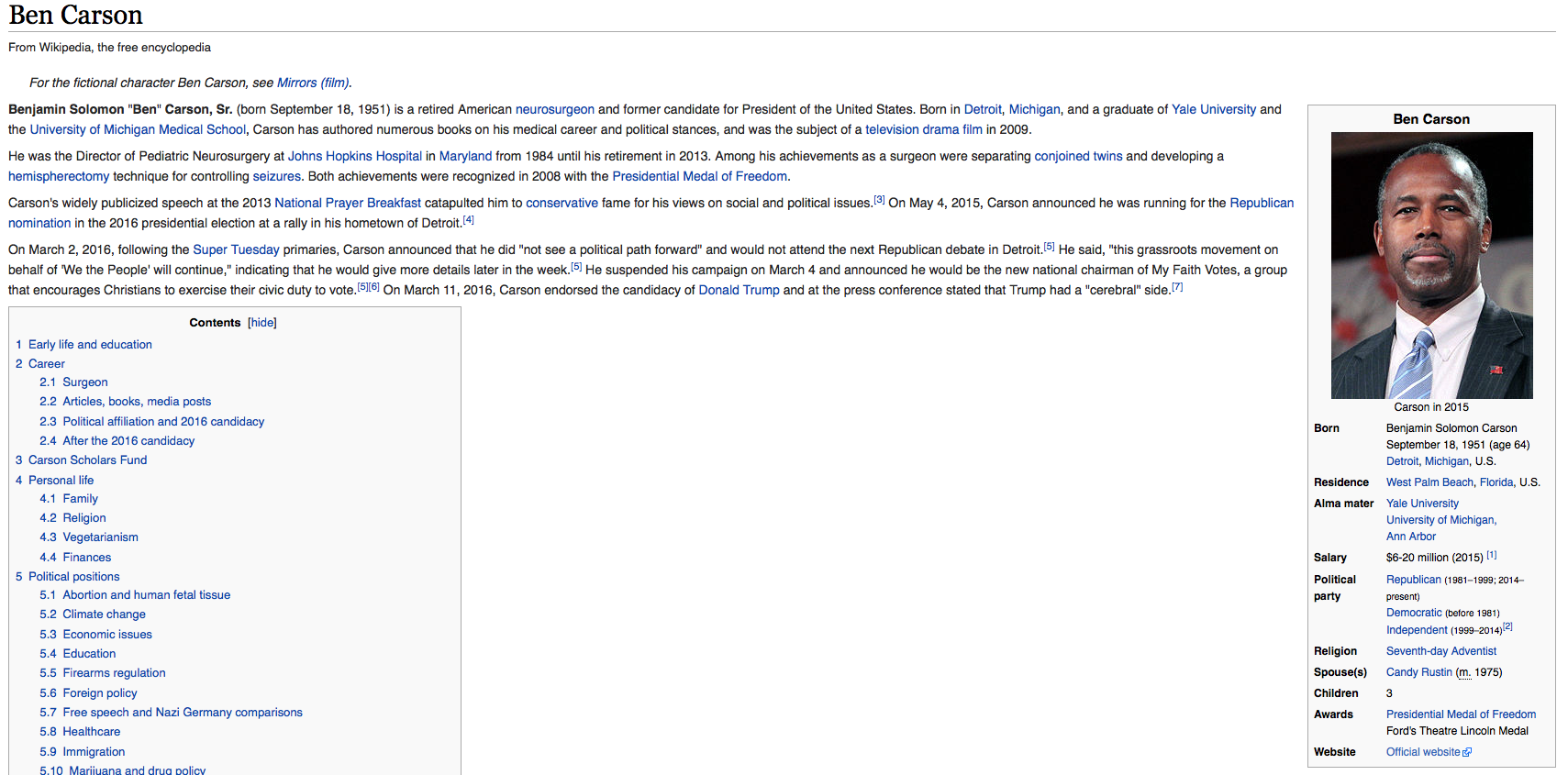Screen dimensions: 1568x775
Task: Jump to the Education subsection
Action: point(89,654)
